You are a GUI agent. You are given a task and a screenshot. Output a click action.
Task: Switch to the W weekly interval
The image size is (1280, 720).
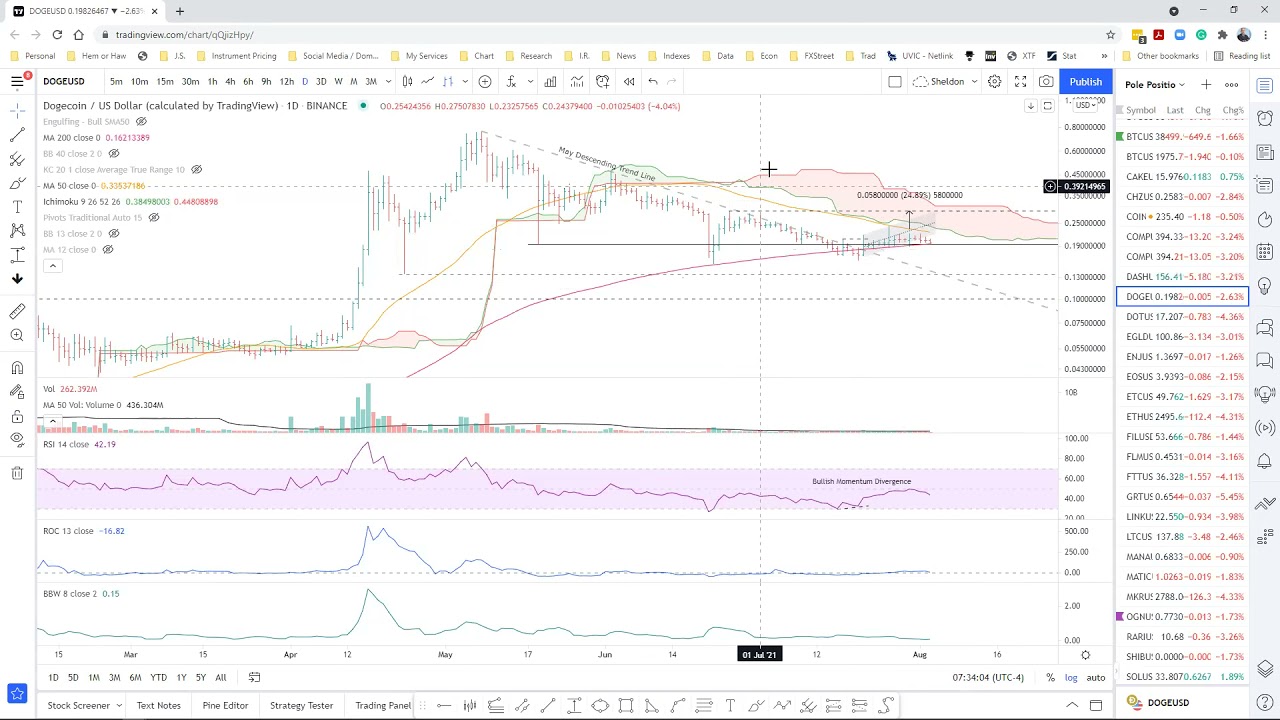click(337, 81)
